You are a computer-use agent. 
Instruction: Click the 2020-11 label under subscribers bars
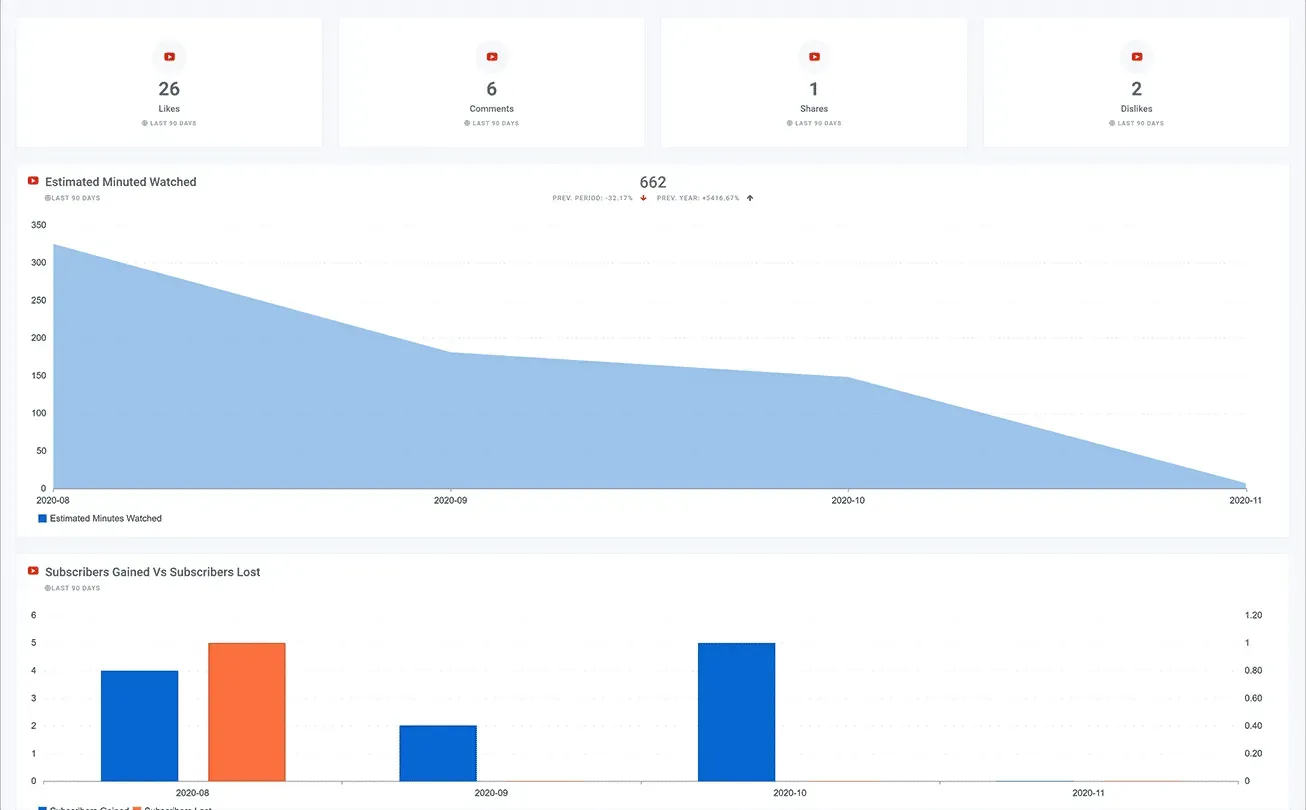click(x=1089, y=792)
